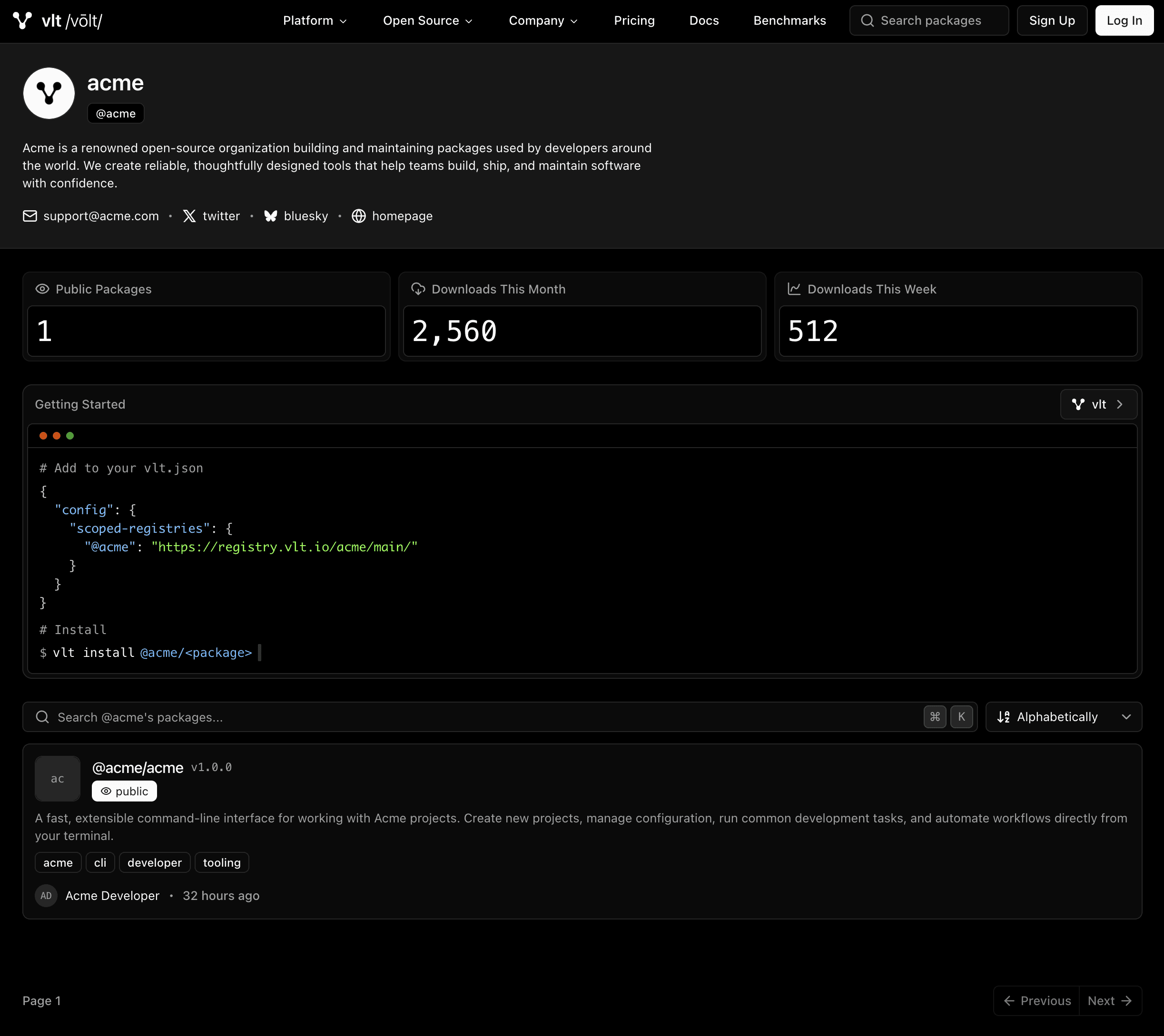Viewport: 1164px width, 1036px height.
Task: Focus the Search @acme's packages field
Action: coord(499,717)
